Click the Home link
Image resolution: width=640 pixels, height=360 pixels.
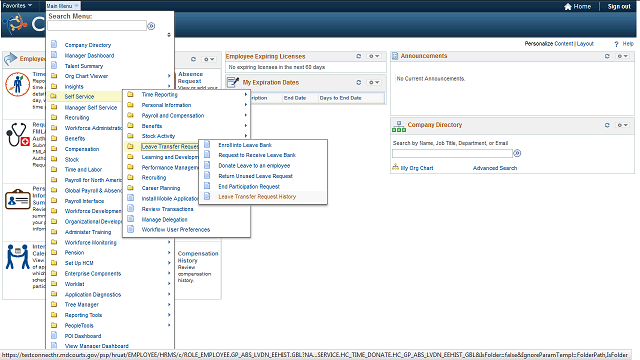(582, 7)
